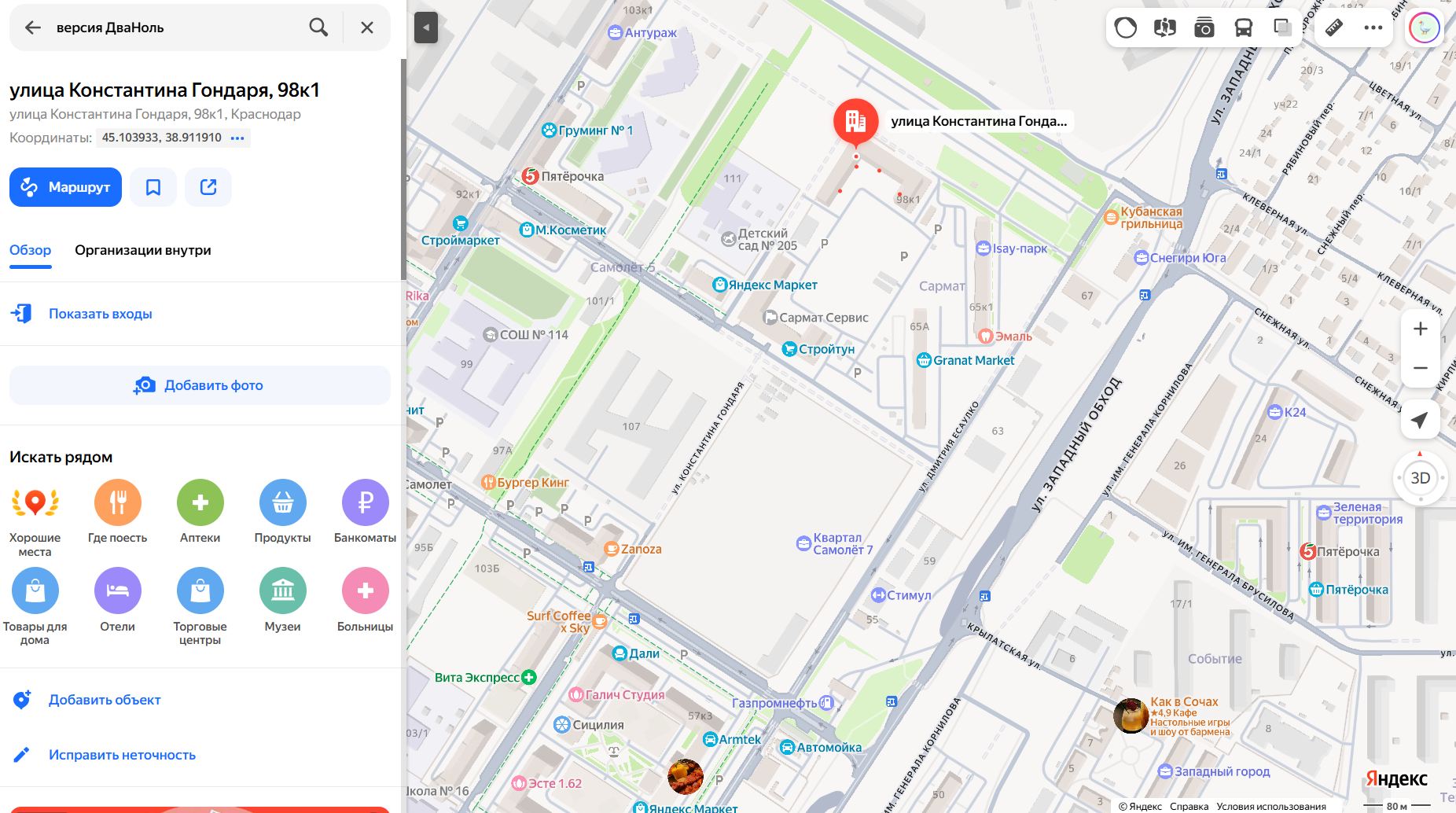Zoom in on the map
The height and width of the screenshot is (813, 1456).
click(x=1420, y=329)
